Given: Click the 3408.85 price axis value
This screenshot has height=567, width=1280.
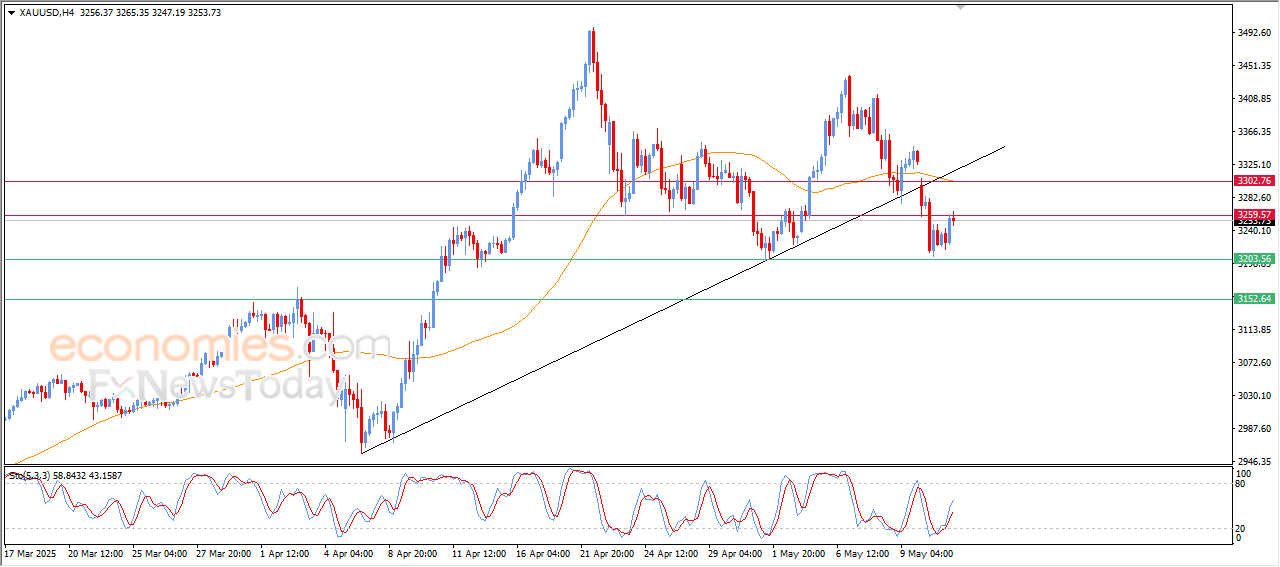Looking at the screenshot, I should pos(1255,99).
